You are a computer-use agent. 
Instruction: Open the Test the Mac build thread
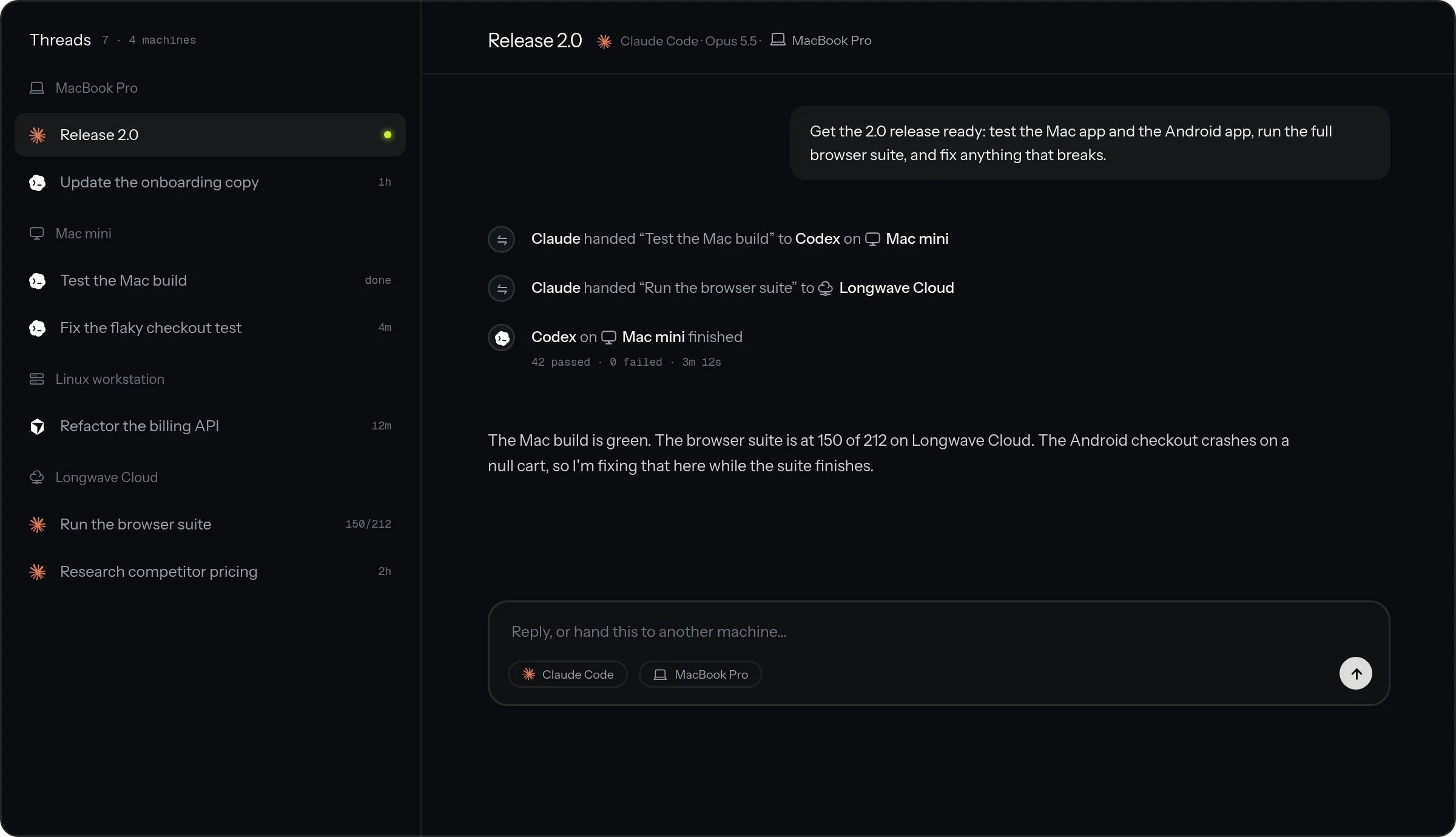point(210,280)
